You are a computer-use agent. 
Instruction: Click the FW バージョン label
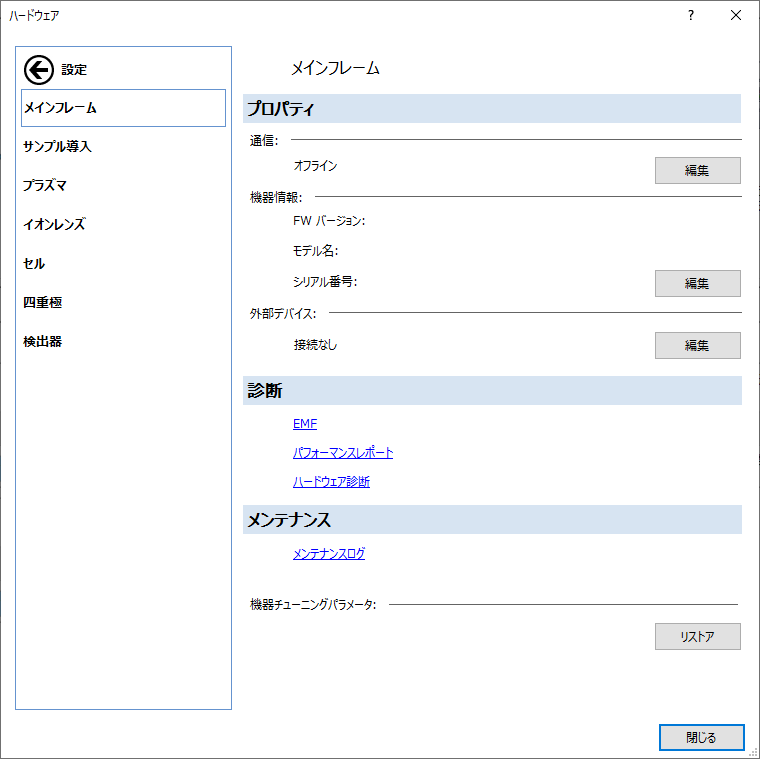pos(329,221)
